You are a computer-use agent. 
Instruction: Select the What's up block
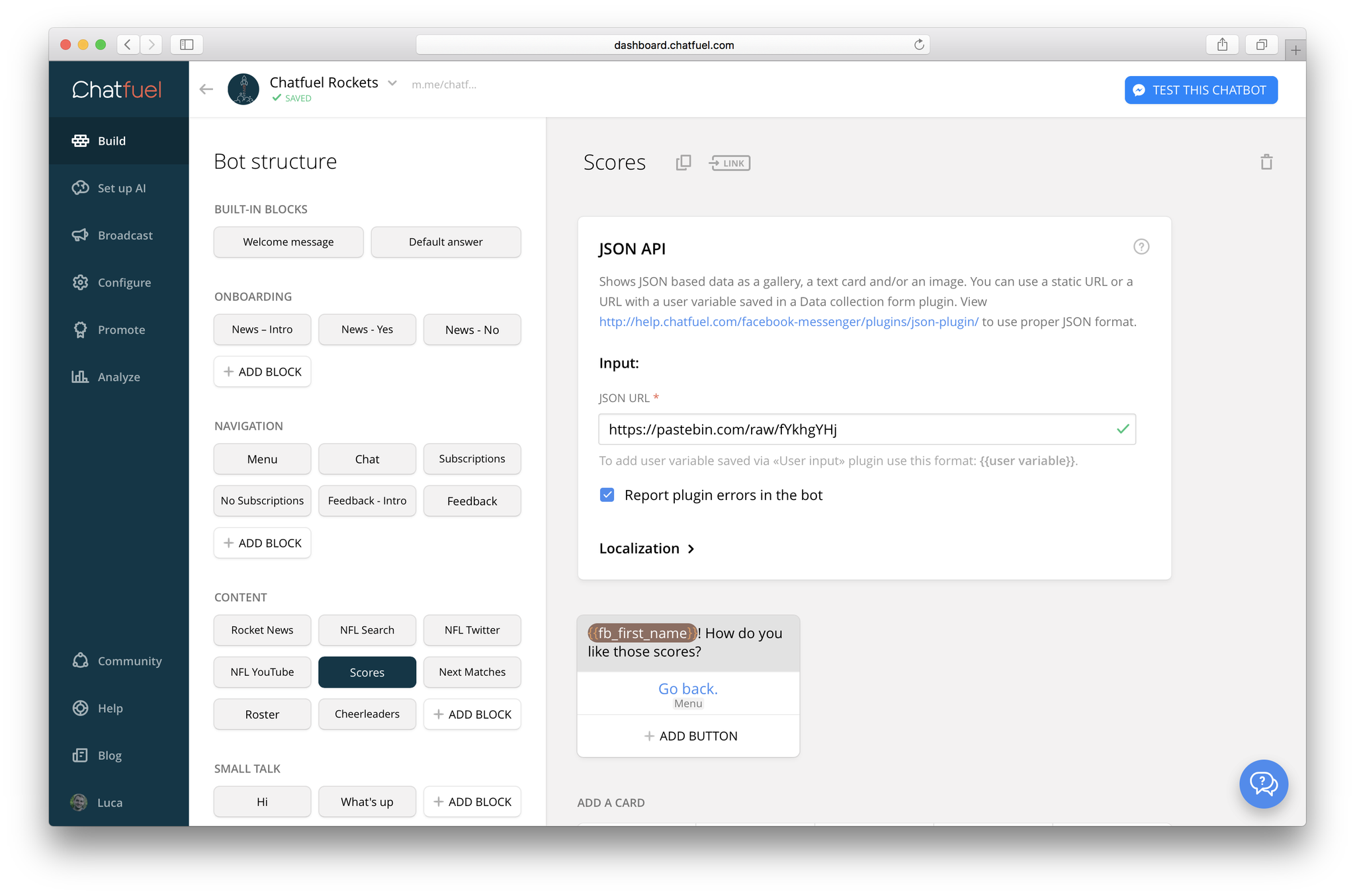coord(367,801)
